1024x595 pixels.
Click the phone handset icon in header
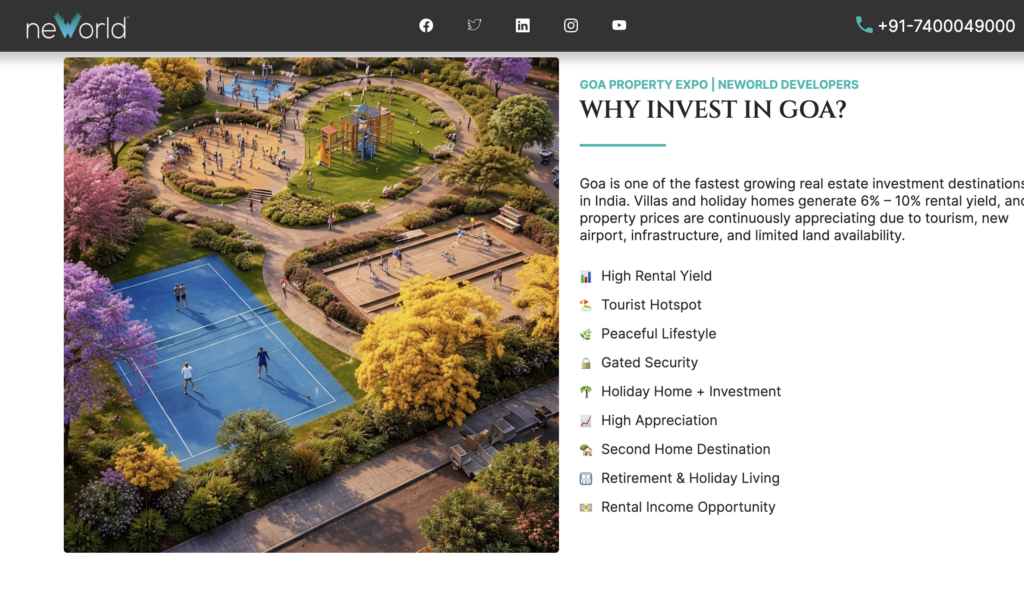[864, 26]
